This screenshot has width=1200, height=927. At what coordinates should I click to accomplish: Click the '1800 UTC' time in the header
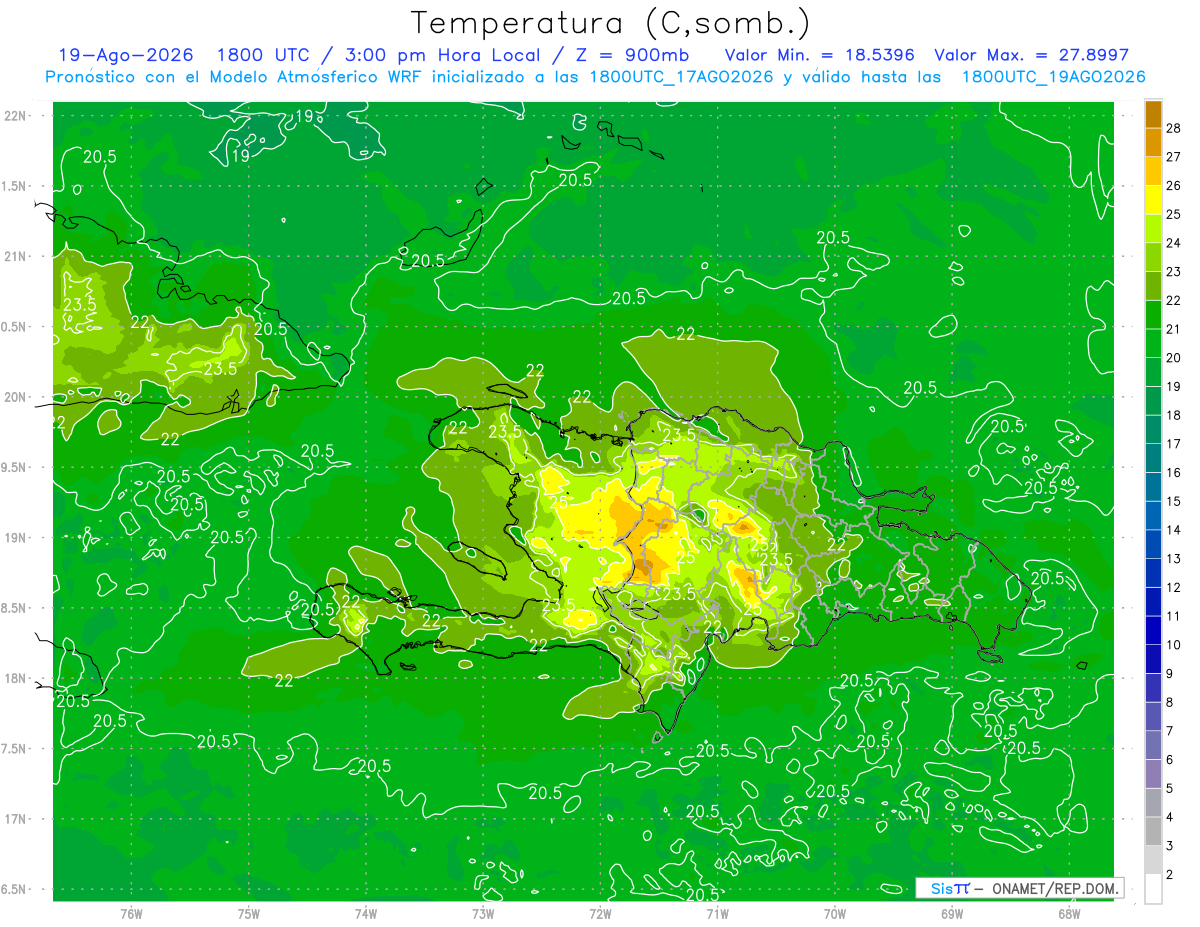click(263, 55)
